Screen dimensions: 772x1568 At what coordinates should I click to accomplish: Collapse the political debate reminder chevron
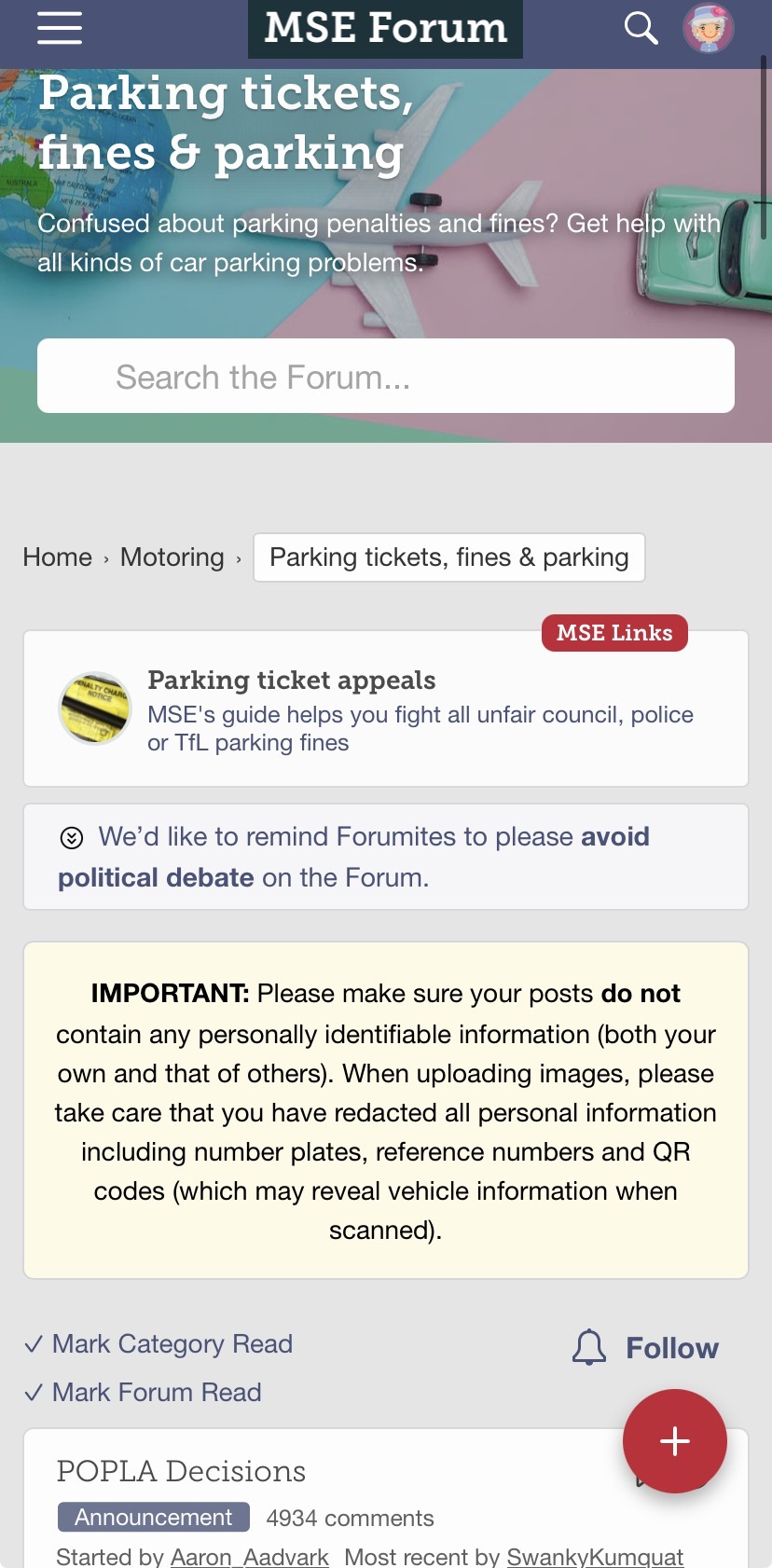coord(72,837)
